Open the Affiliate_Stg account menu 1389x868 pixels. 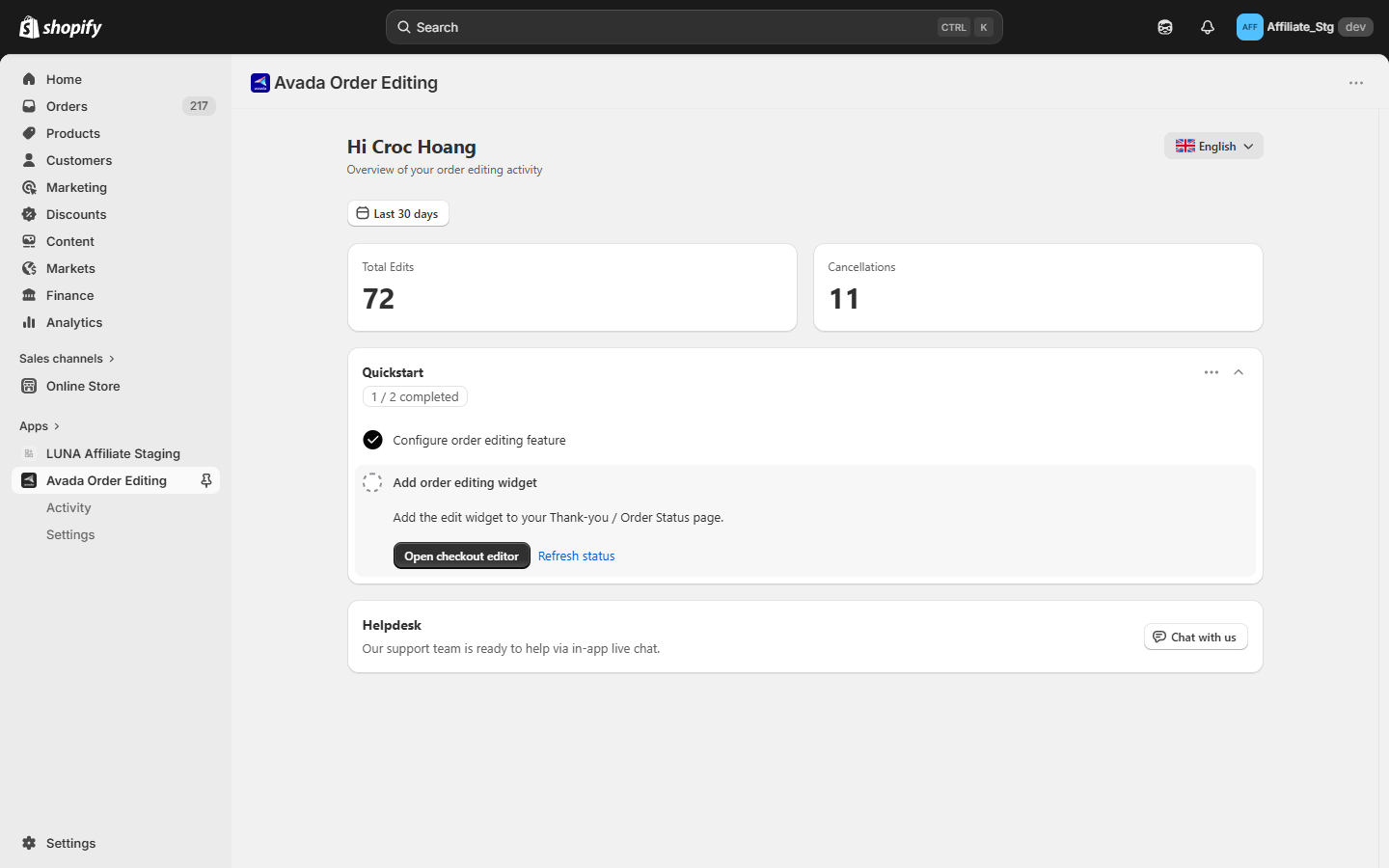pos(1304,27)
